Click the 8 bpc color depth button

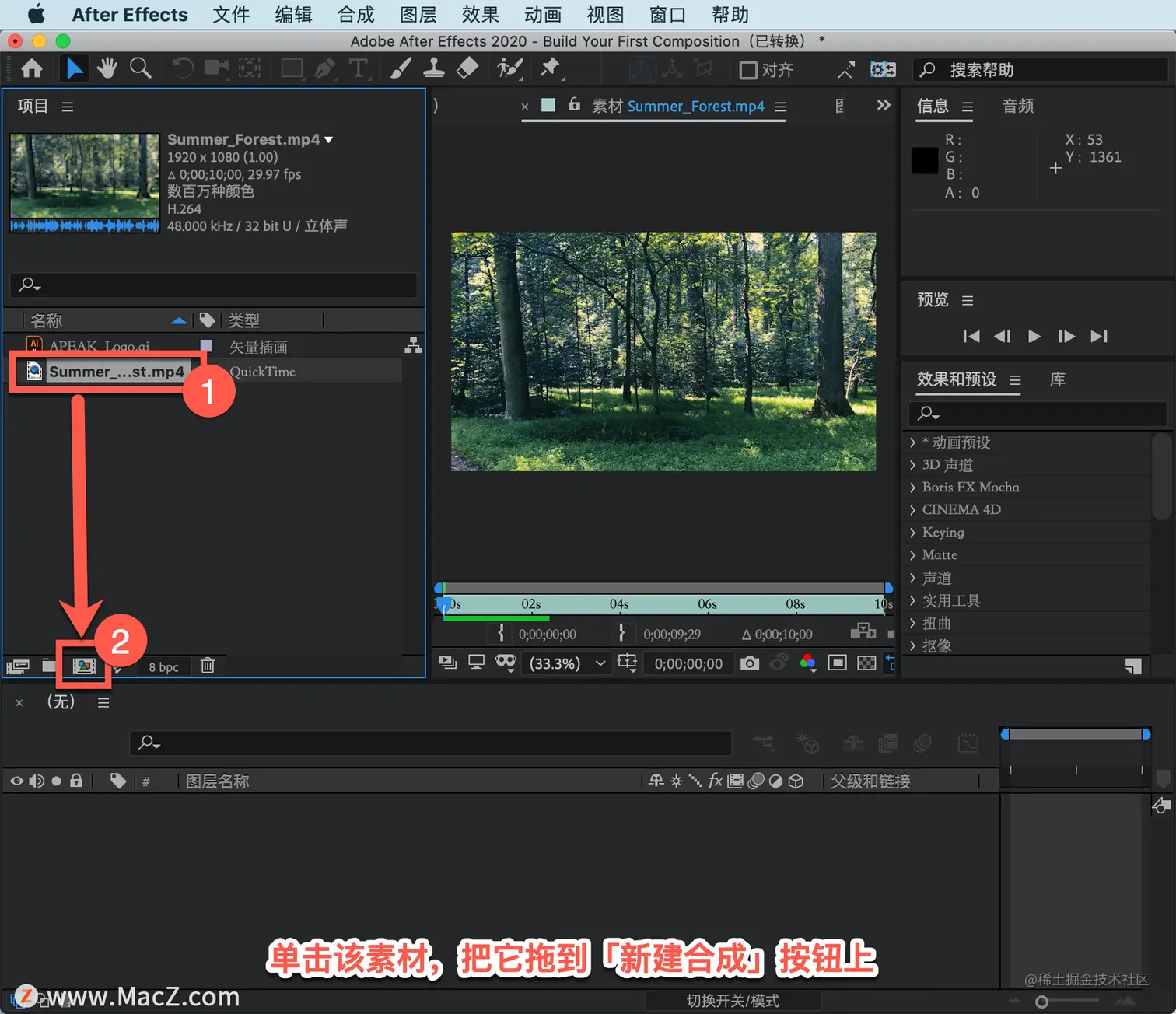pos(163,667)
